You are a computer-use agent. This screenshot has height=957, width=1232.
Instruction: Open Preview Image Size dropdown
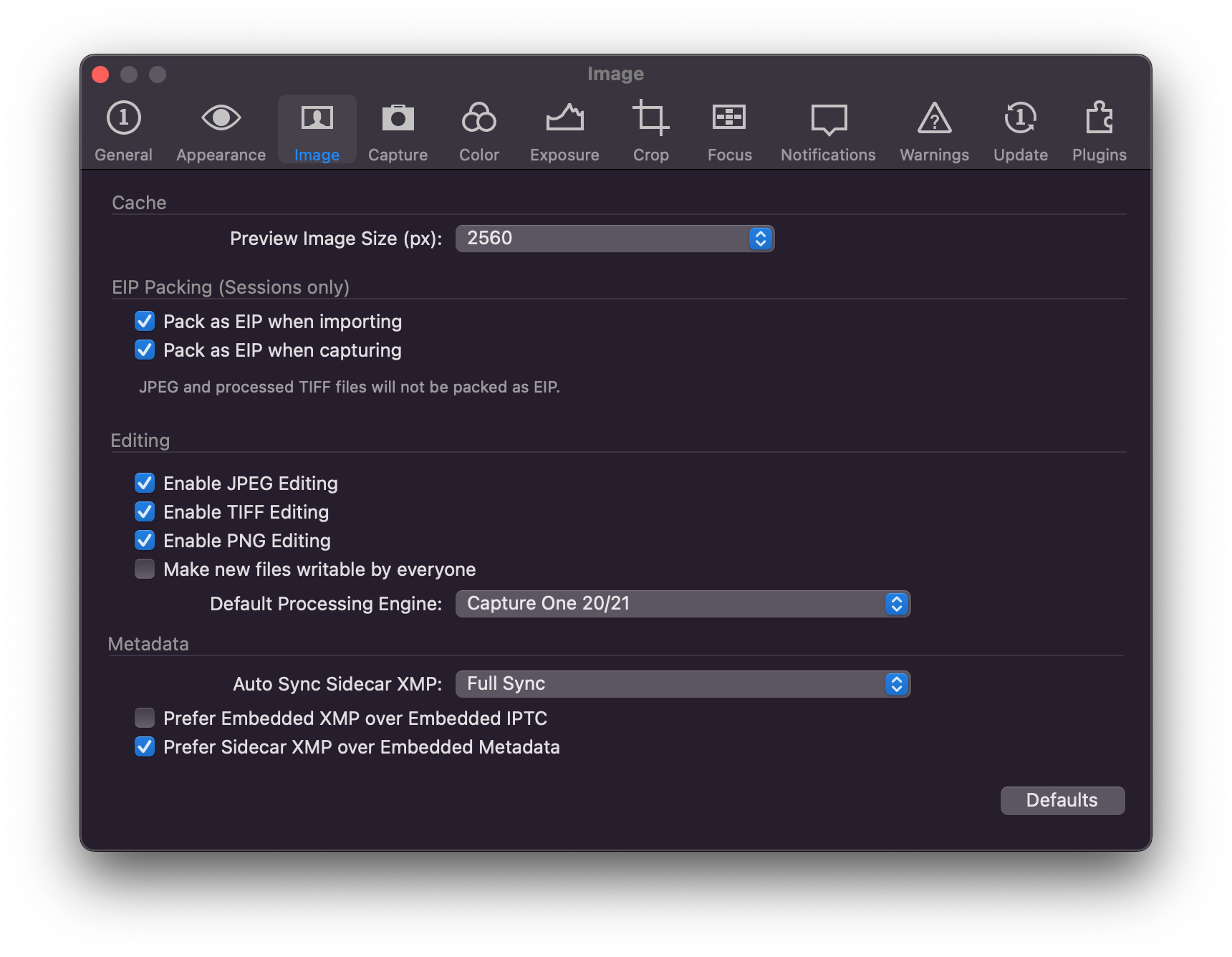pos(615,239)
